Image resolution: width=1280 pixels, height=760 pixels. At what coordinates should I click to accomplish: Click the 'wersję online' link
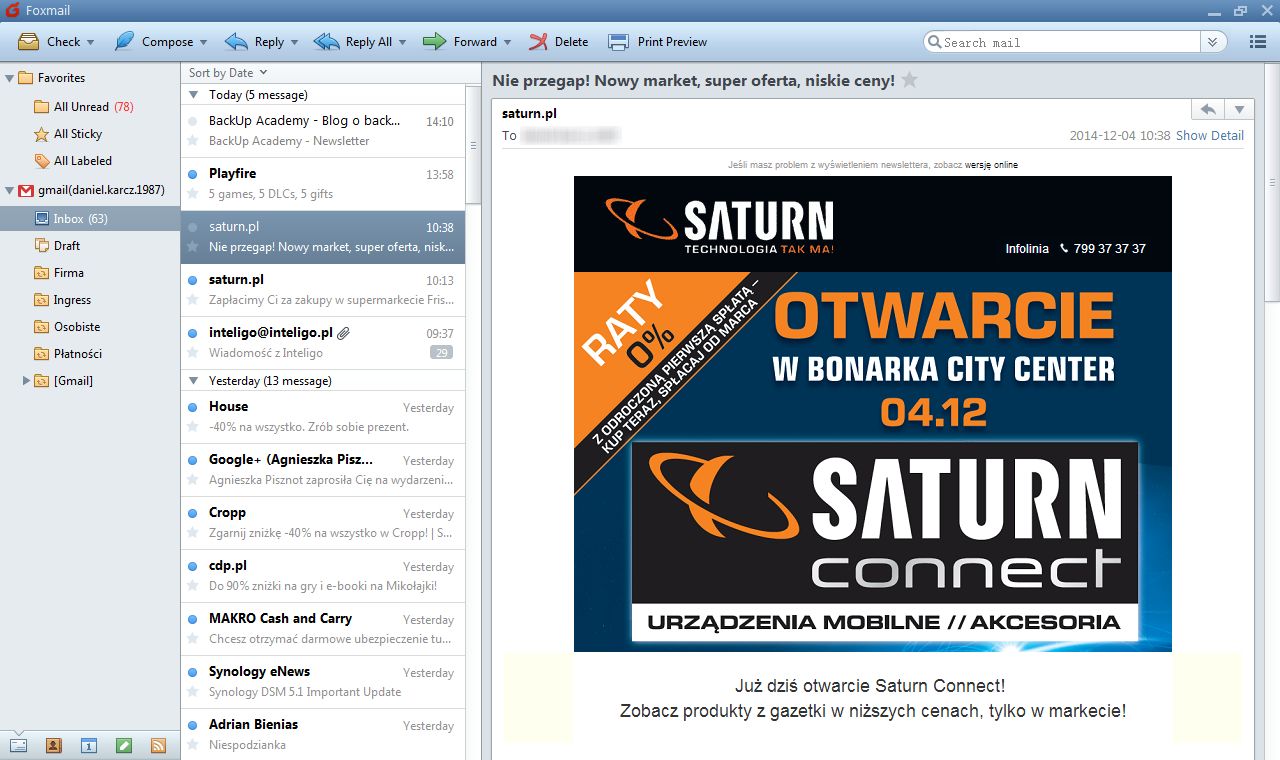click(x=991, y=165)
